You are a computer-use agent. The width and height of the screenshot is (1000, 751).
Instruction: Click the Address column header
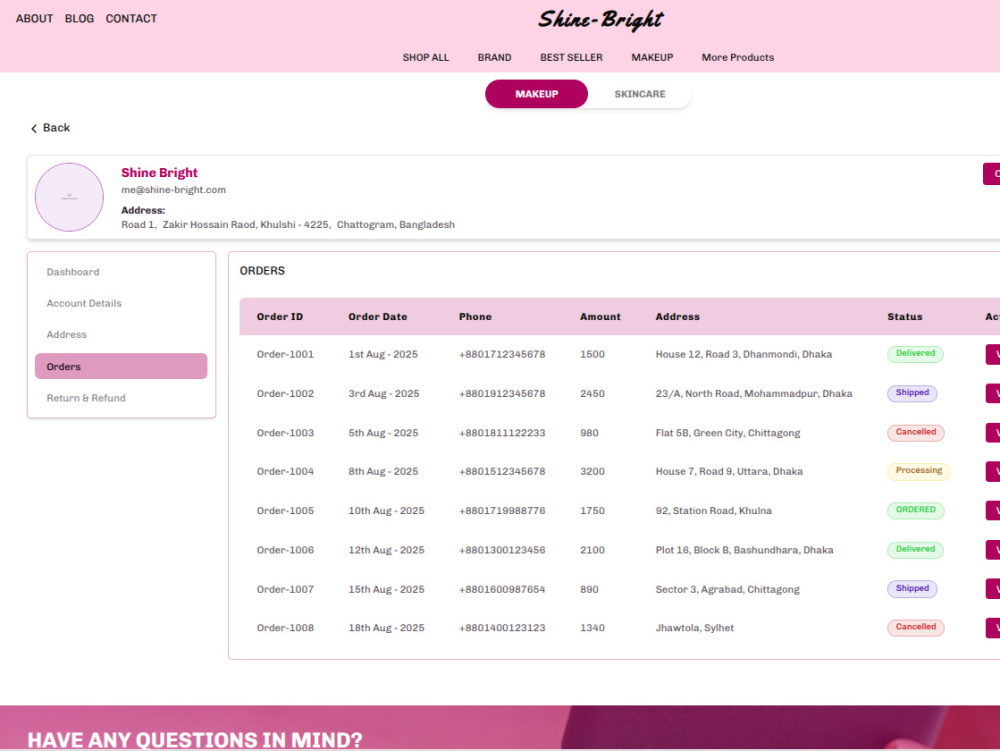(x=677, y=317)
